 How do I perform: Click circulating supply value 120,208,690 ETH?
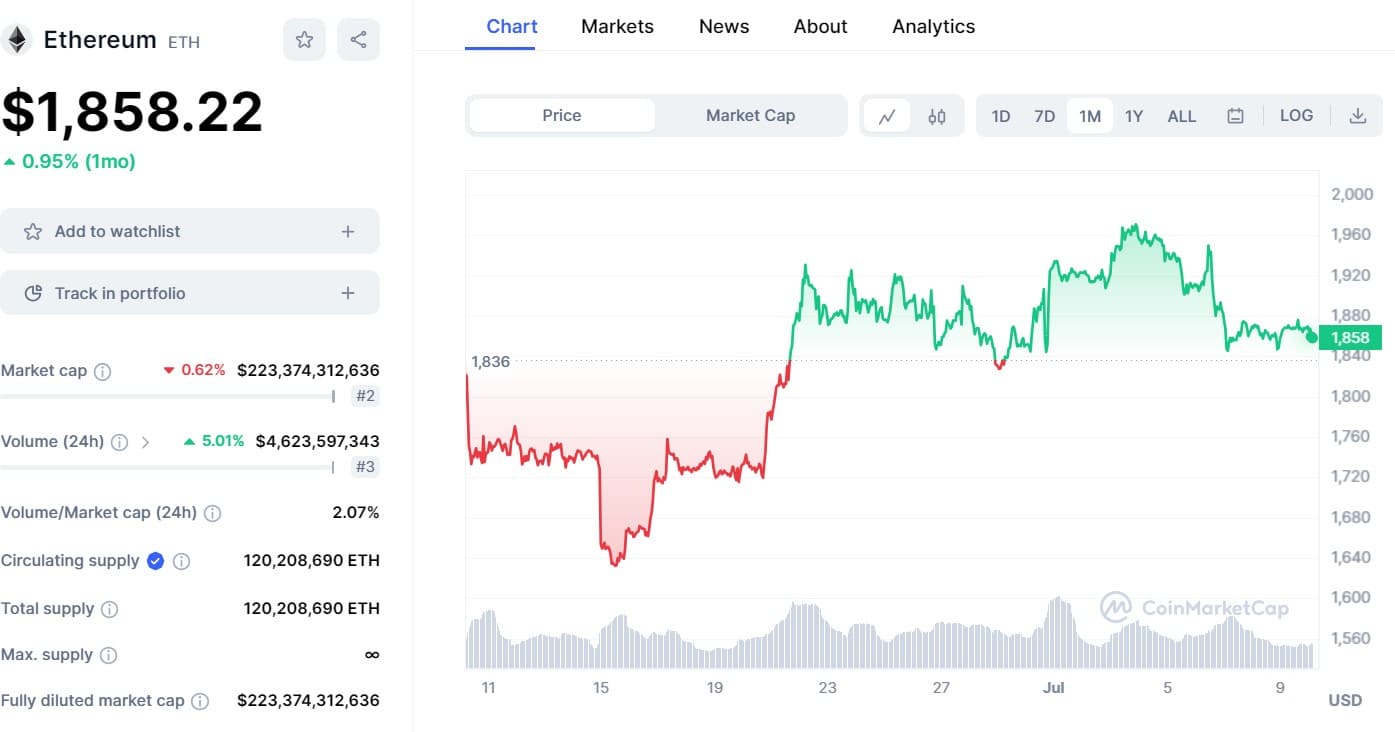312,561
